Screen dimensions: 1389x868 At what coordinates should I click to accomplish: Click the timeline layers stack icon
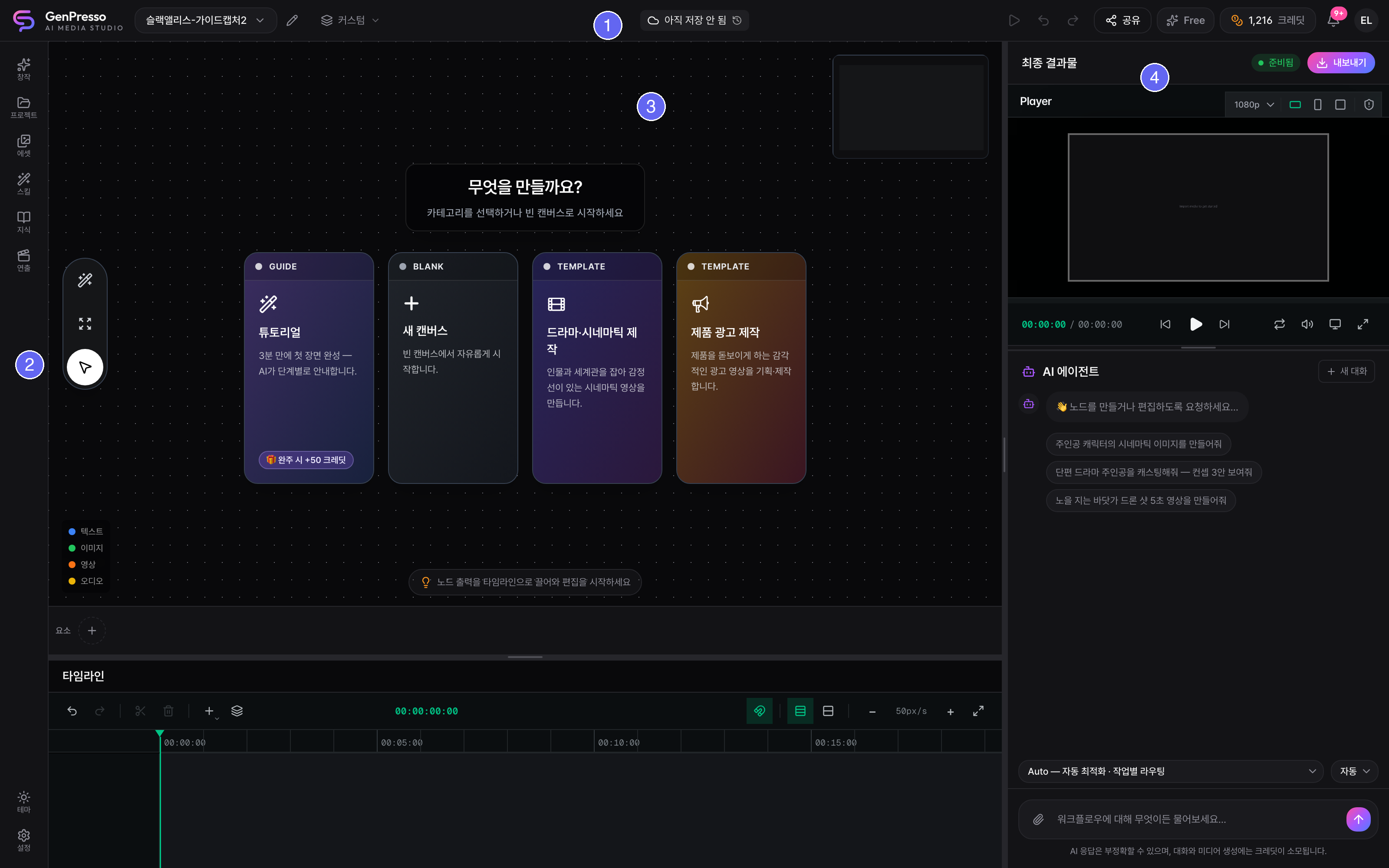(237, 711)
